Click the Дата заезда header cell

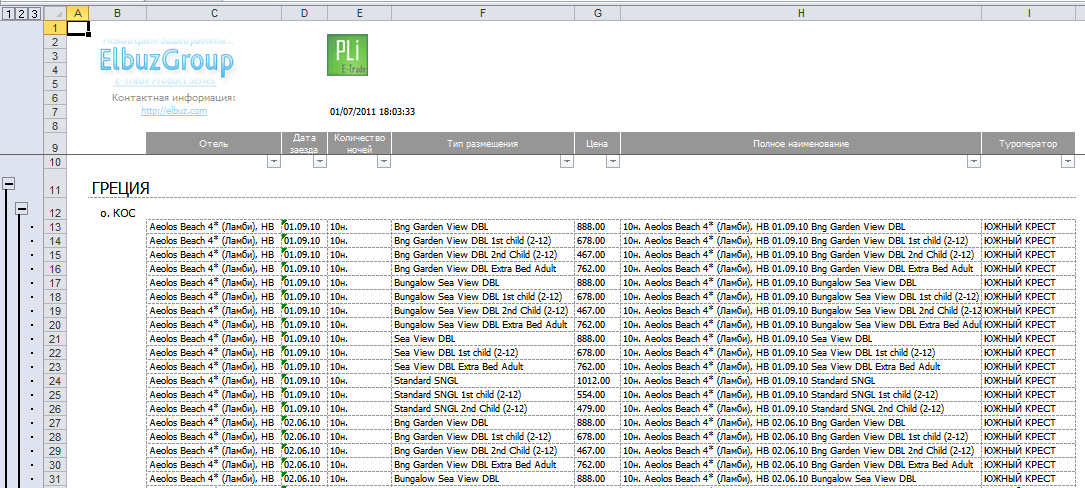pyautogui.click(x=304, y=144)
